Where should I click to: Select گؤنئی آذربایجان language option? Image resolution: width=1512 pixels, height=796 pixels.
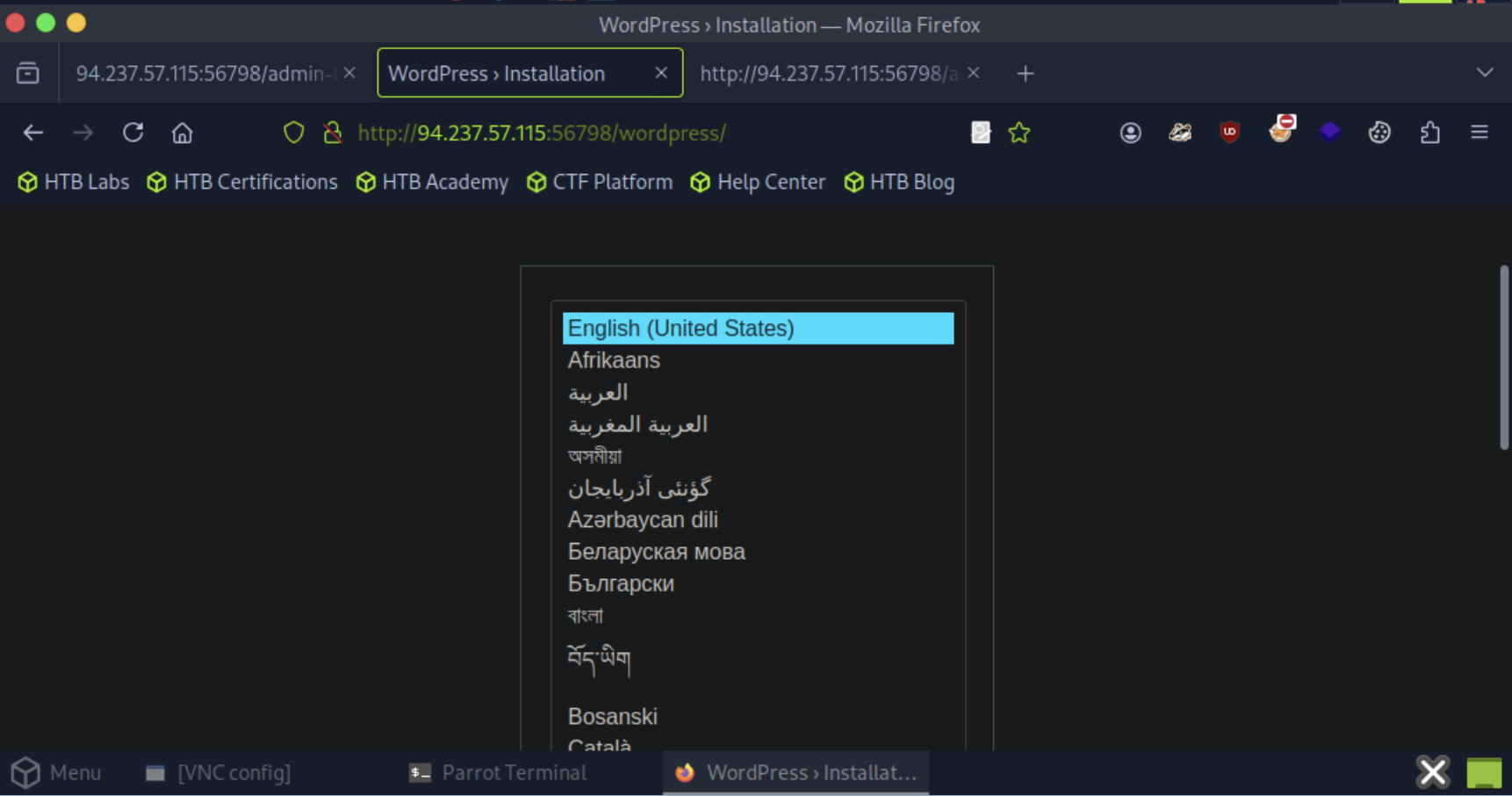click(x=758, y=488)
